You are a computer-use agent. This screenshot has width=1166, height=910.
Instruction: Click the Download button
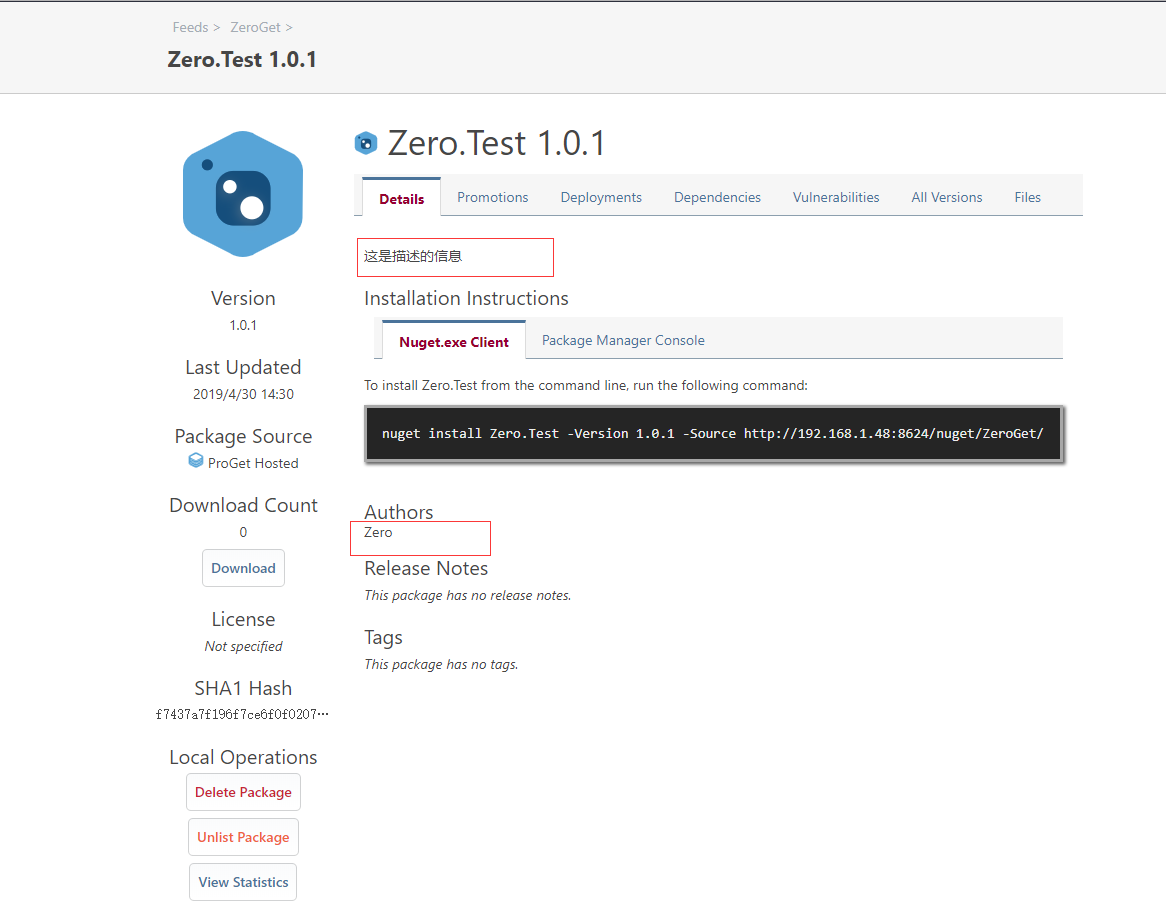tap(243, 568)
